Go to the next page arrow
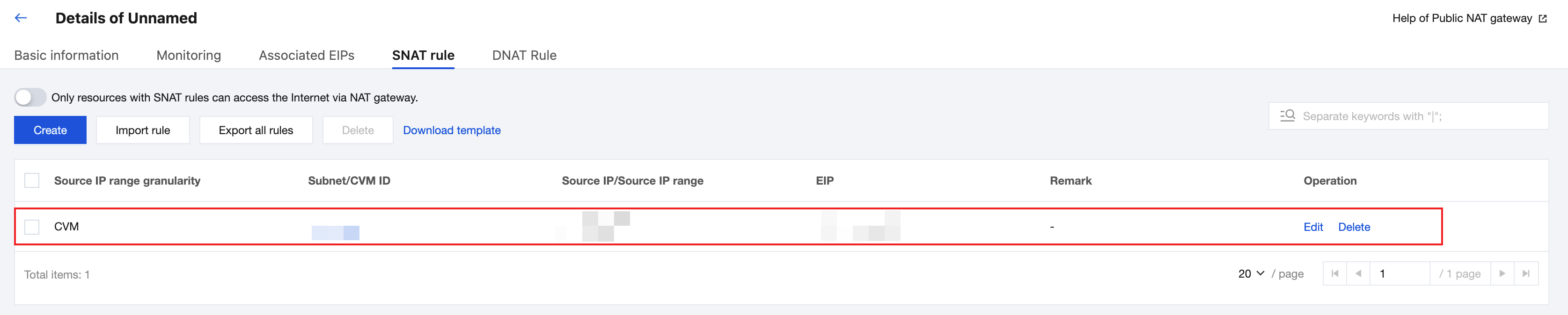This screenshot has height=315, width=1568. point(1502,274)
